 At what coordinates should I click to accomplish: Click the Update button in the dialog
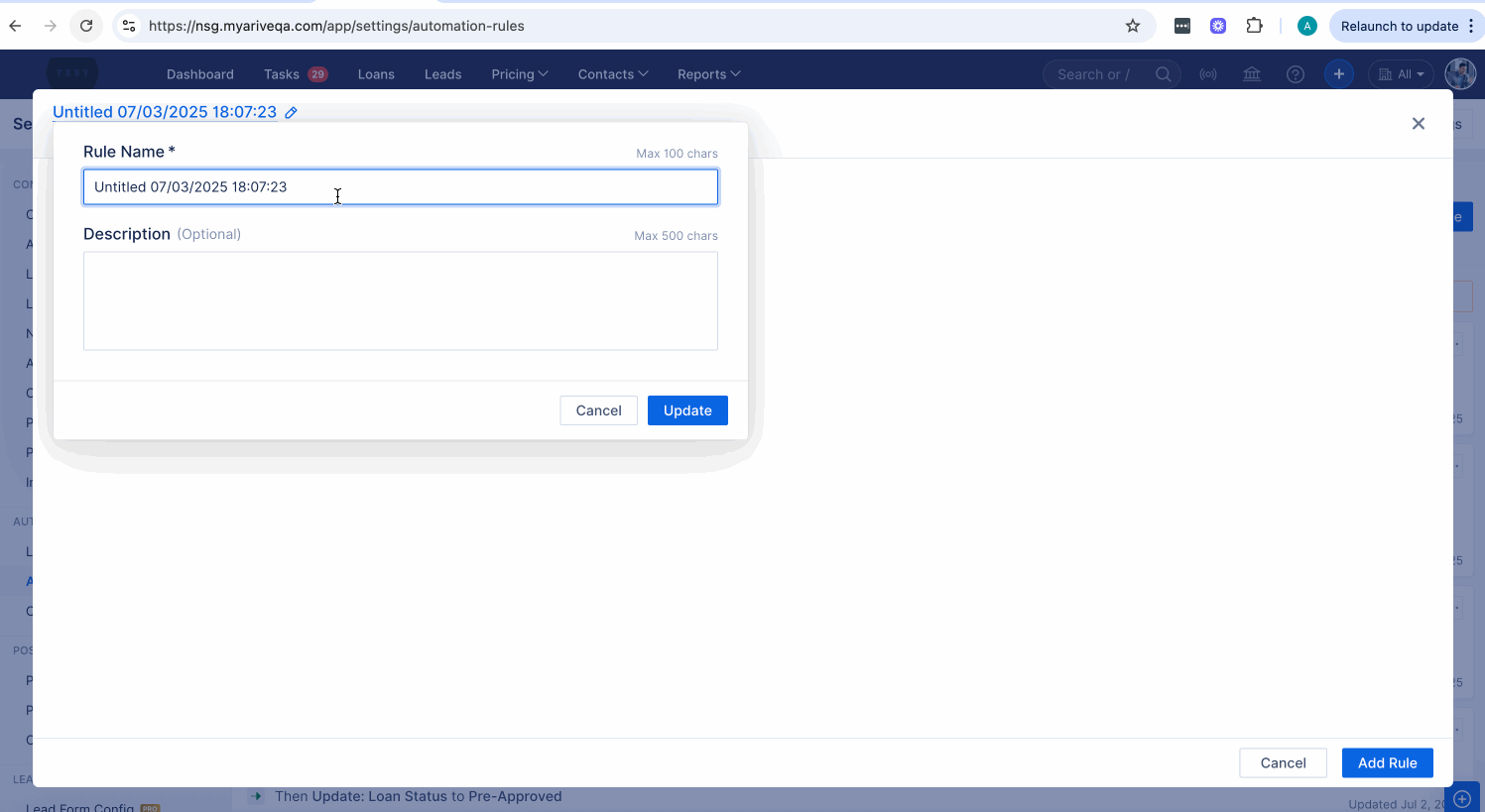[x=687, y=409]
